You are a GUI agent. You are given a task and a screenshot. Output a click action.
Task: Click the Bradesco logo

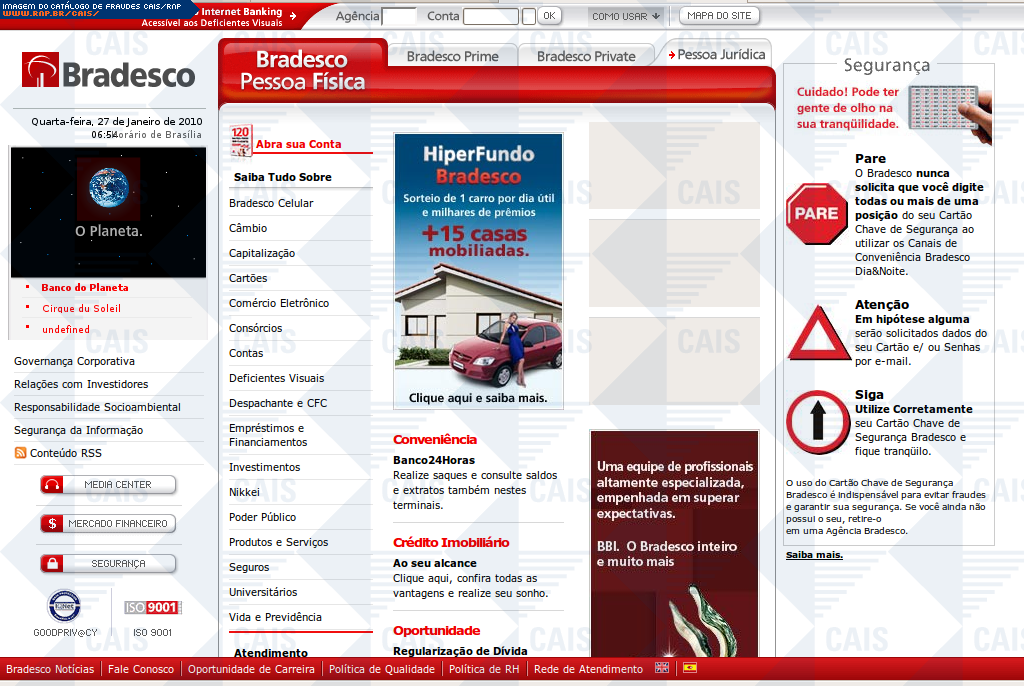click(x=109, y=73)
